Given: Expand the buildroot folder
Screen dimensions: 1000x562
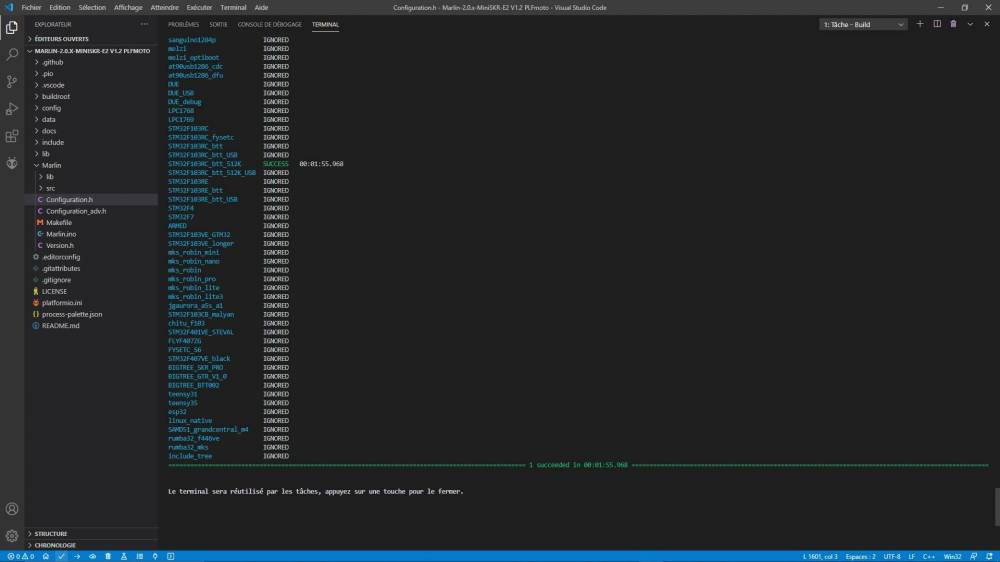Looking at the screenshot, I should click(91, 96).
